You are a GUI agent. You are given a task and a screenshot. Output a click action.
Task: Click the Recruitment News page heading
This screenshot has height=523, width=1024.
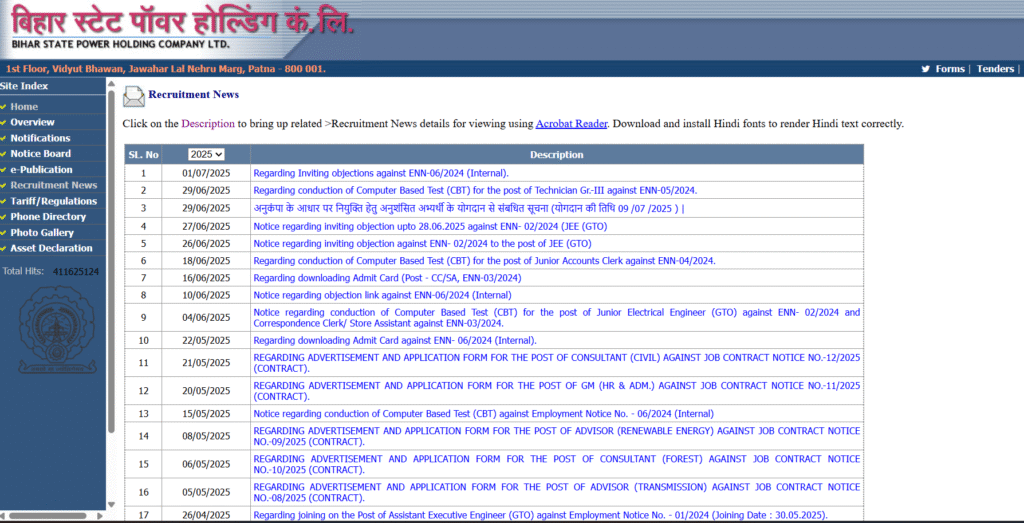tap(193, 95)
